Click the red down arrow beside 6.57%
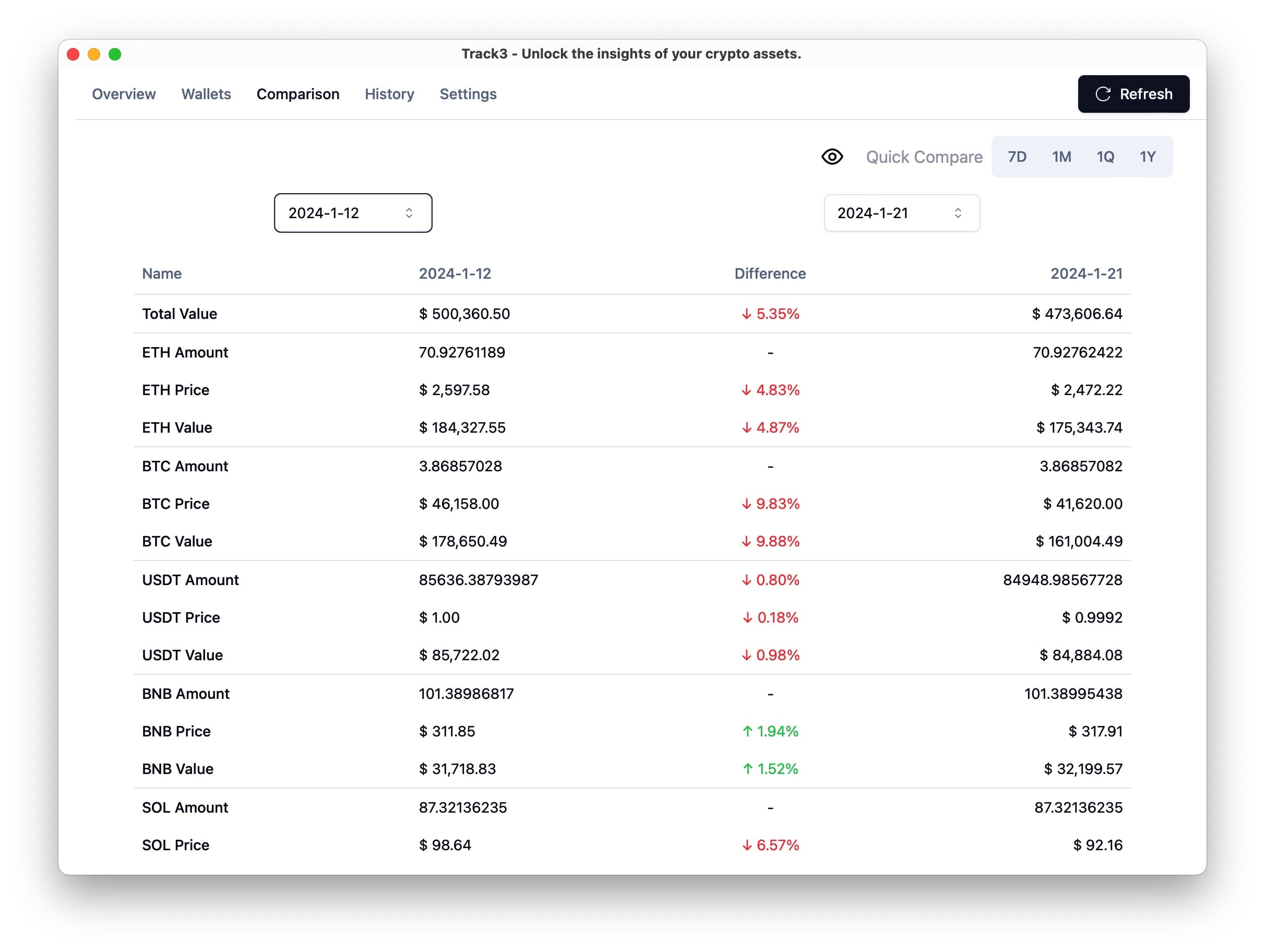Screen dimensions: 1265x952 746,846
